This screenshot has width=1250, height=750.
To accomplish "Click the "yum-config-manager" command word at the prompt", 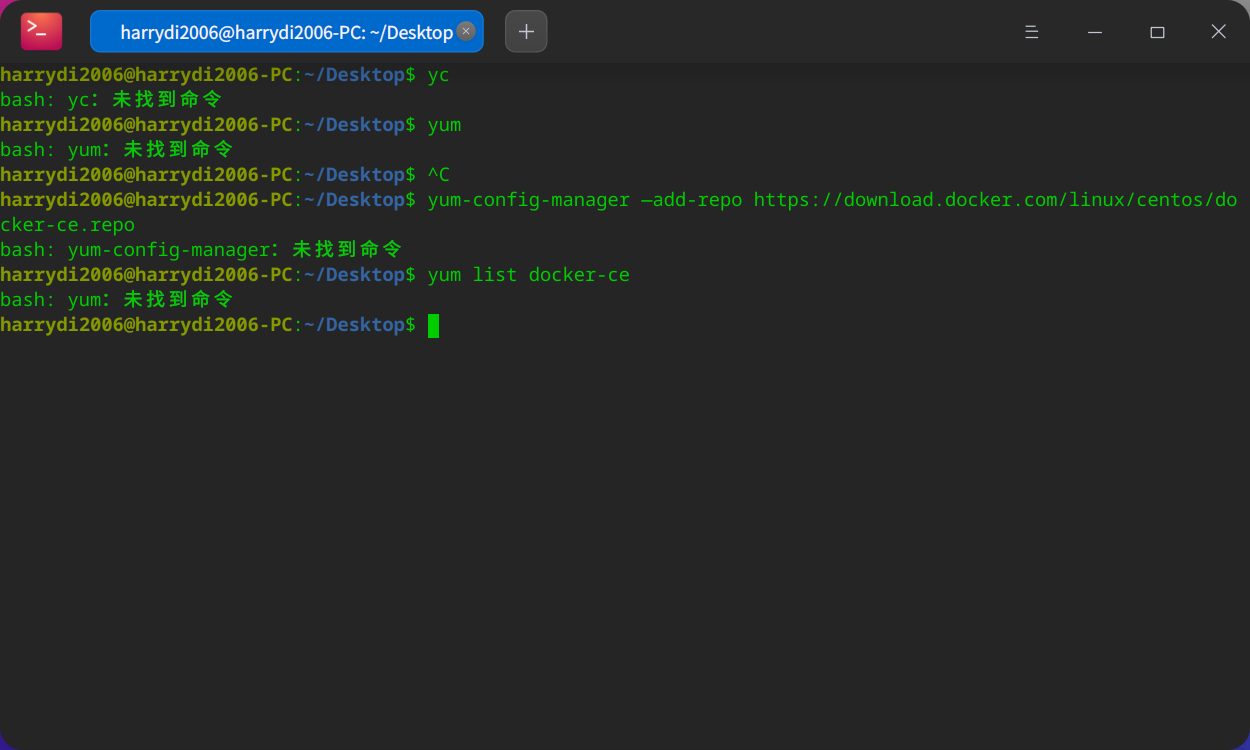I will [528, 200].
